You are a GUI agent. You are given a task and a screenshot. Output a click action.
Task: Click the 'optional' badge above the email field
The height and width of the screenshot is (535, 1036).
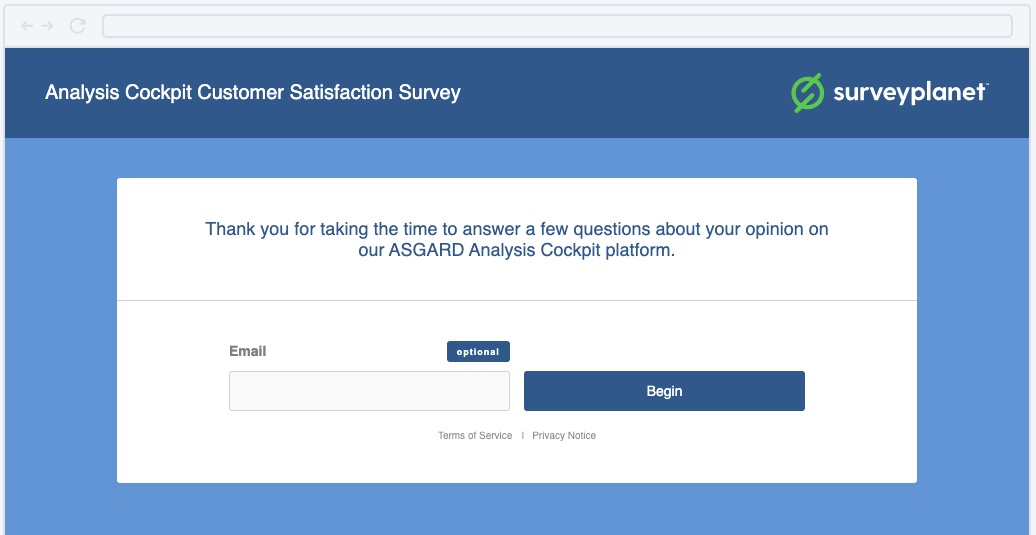(478, 352)
